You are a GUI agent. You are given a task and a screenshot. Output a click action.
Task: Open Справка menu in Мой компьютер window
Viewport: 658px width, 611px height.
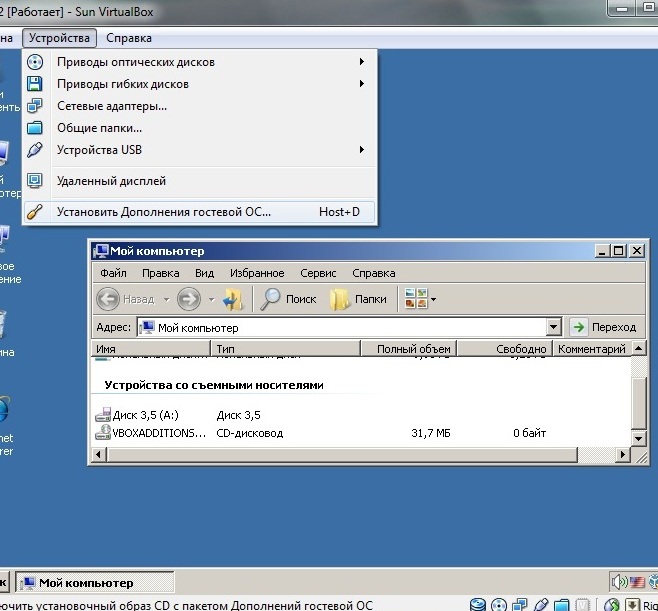tap(373, 273)
